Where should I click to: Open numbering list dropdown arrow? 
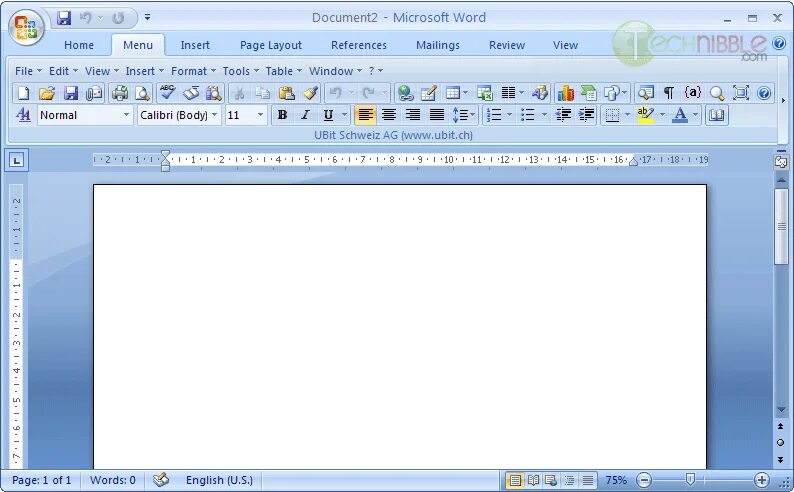(x=509, y=115)
